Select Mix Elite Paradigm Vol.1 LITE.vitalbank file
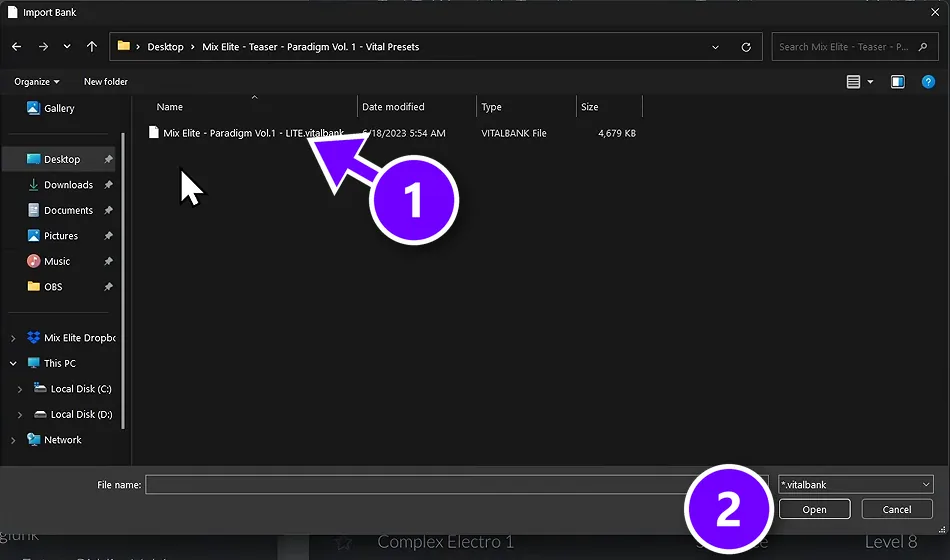The image size is (950, 560). pos(247,133)
